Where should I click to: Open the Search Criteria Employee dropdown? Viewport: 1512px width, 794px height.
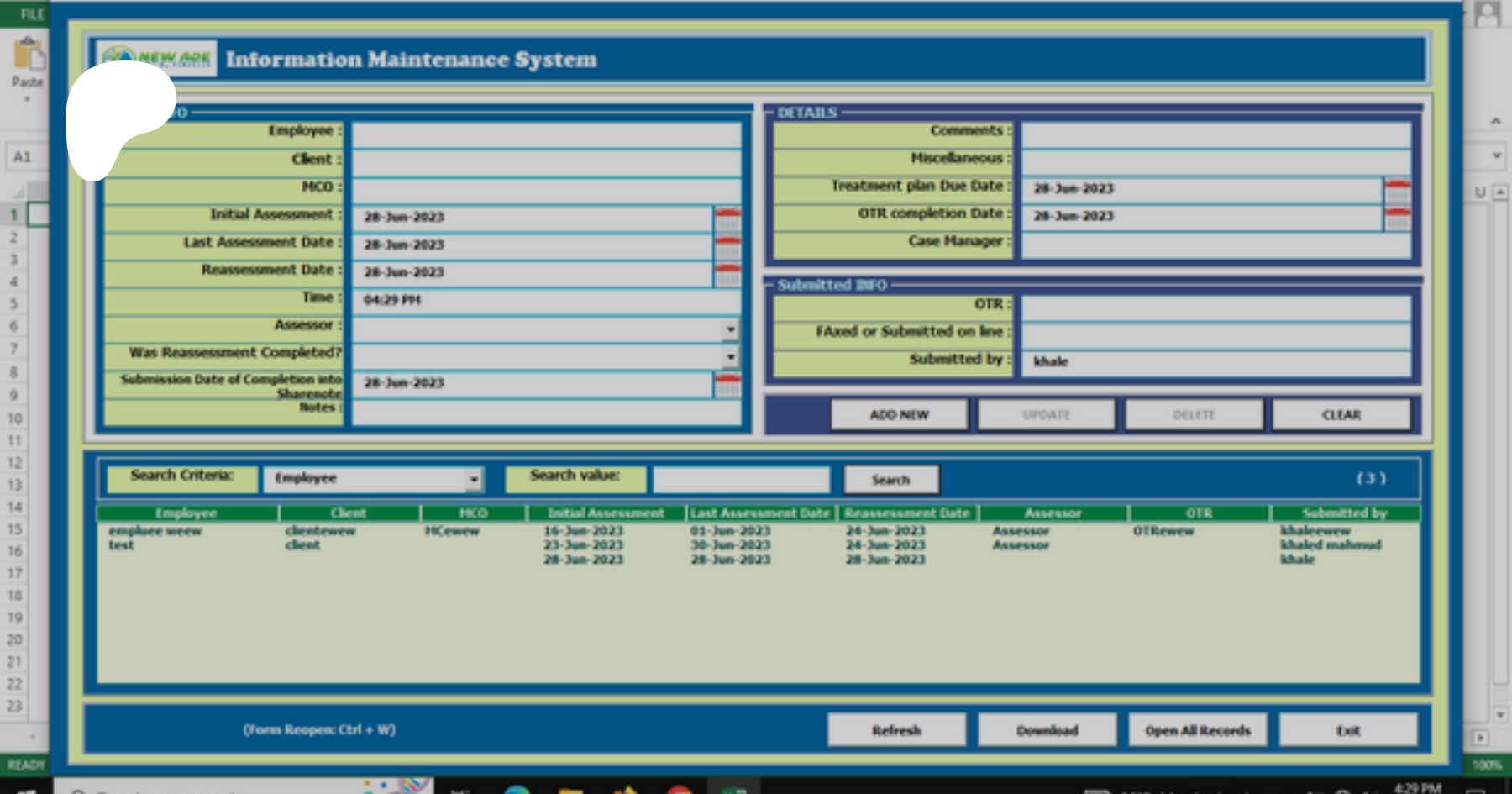tap(474, 479)
